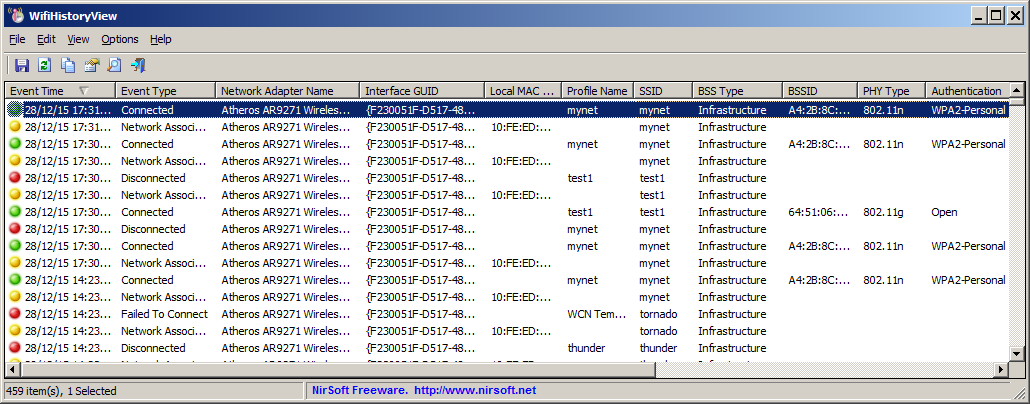
Task: Click the Save Selected Items toolbar icon
Action: [x=22, y=65]
